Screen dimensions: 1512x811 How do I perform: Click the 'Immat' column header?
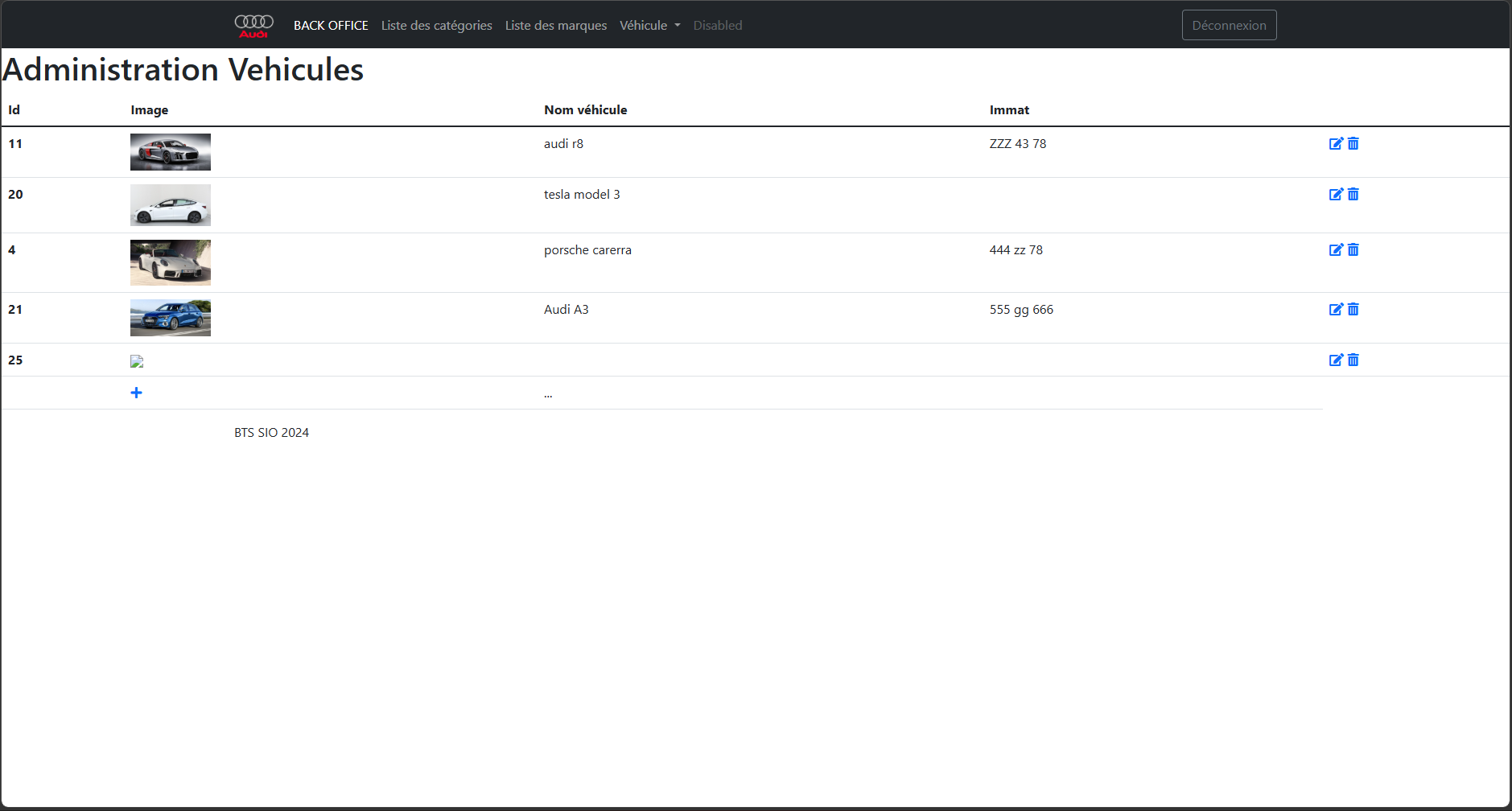point(1009,110)
